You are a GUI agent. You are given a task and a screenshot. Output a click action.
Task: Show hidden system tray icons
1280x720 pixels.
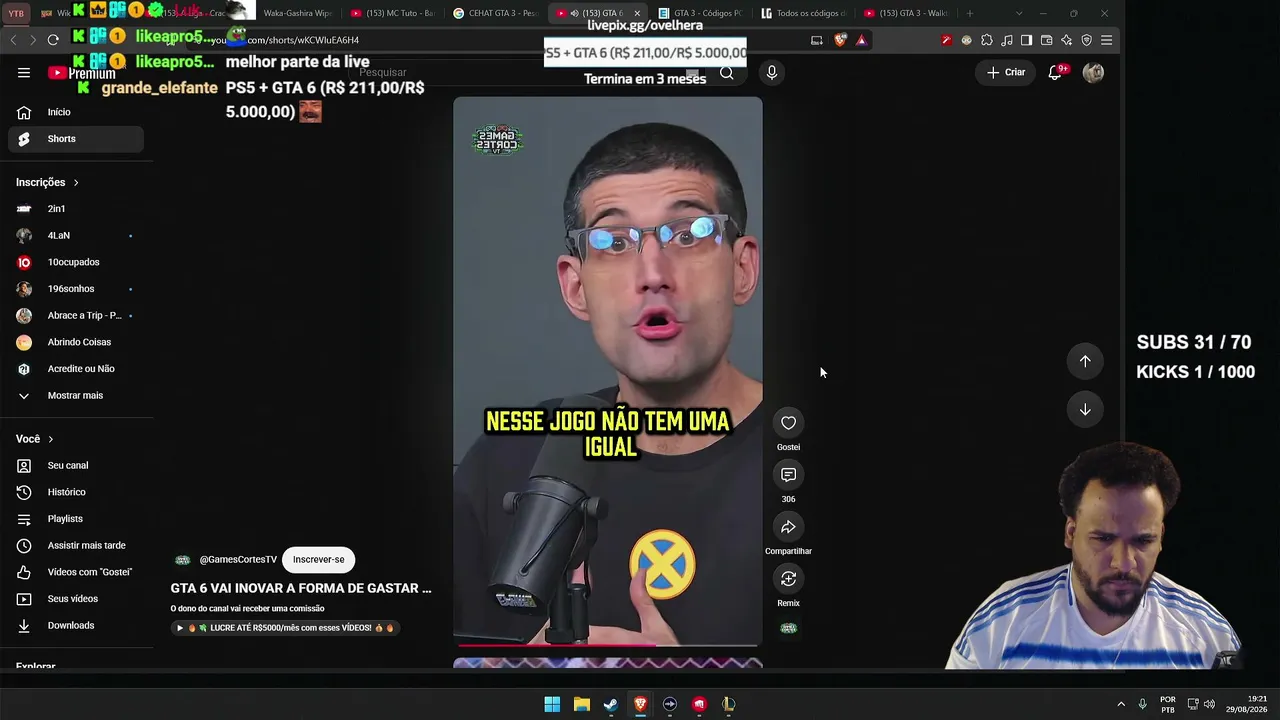pyautogui.click(x=1121, y=704)
